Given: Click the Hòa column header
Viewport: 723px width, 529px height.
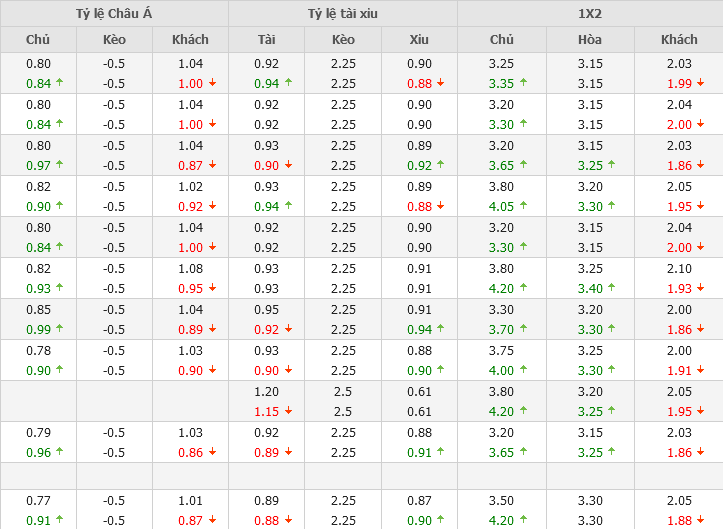Looking at the screenshot, I should [590, 40].
